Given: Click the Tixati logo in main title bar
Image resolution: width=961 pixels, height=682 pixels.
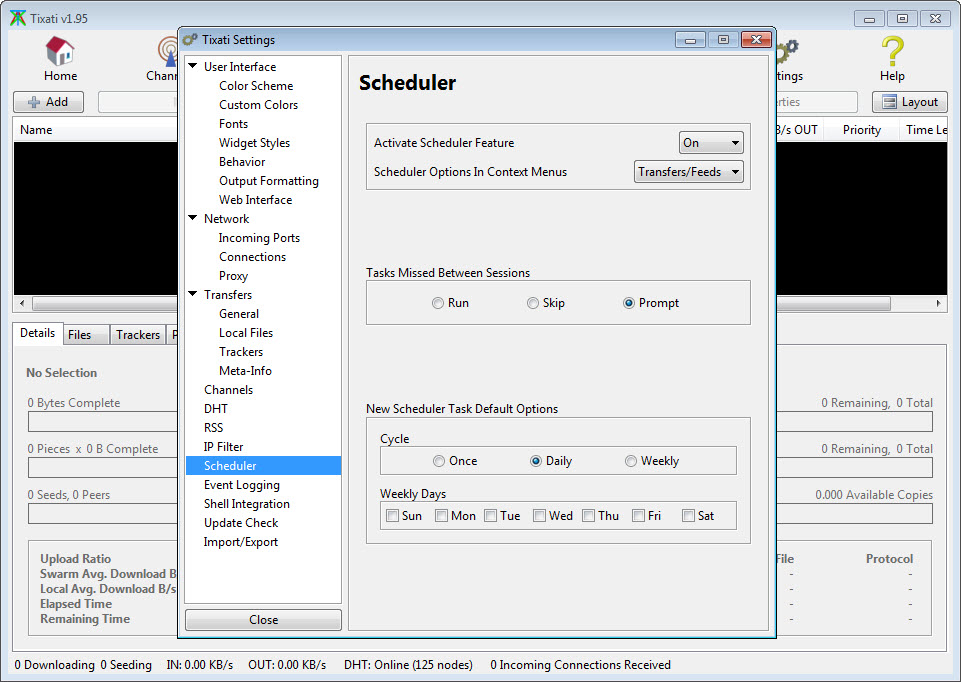Looking at the screenshot, I should click(x=18, y=18).
